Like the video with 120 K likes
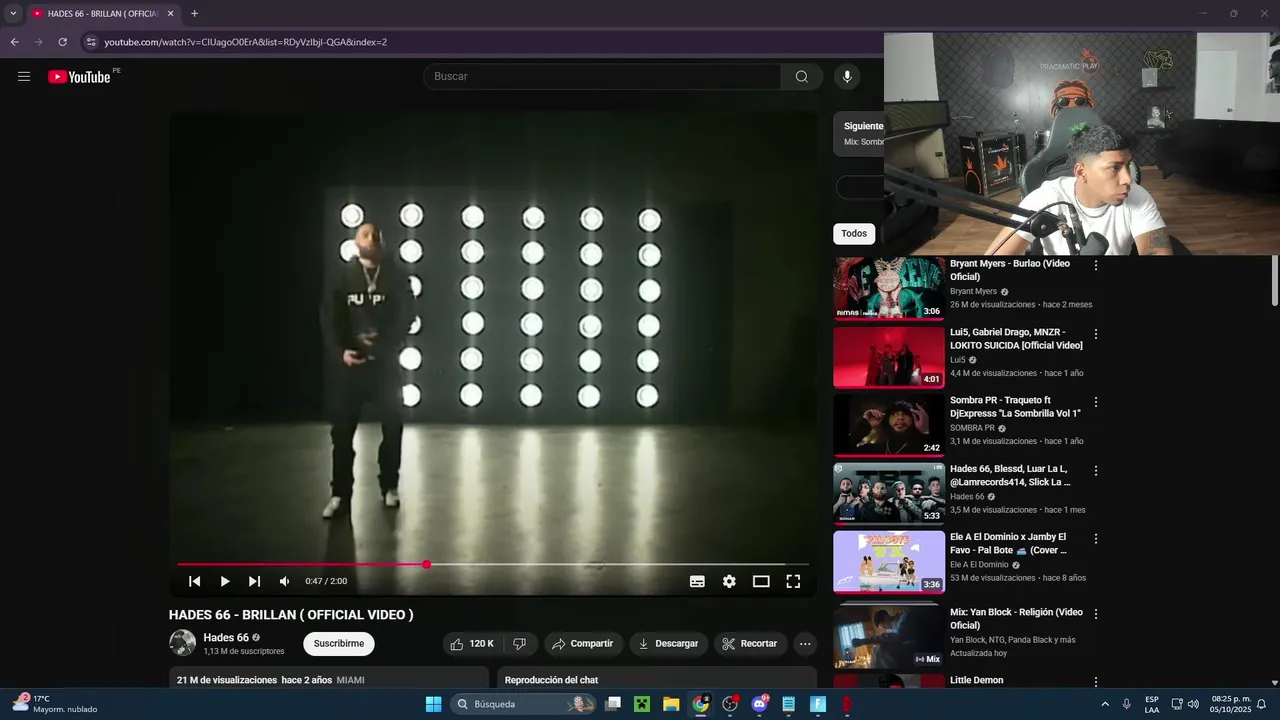The width and height of the screenshot is (1280, 720). coord(472,644)
